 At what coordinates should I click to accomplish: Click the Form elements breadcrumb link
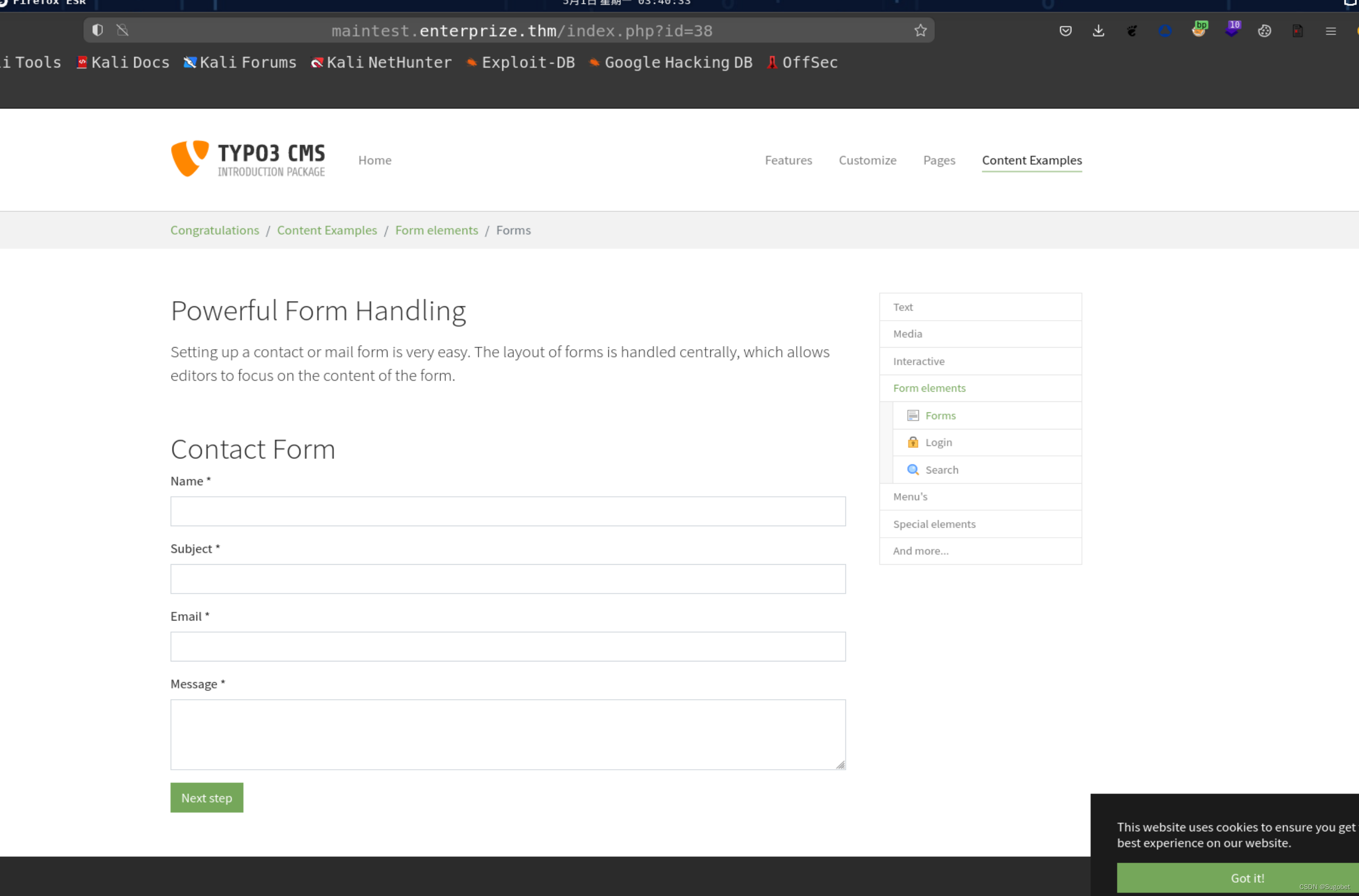(x=436, y=230)
